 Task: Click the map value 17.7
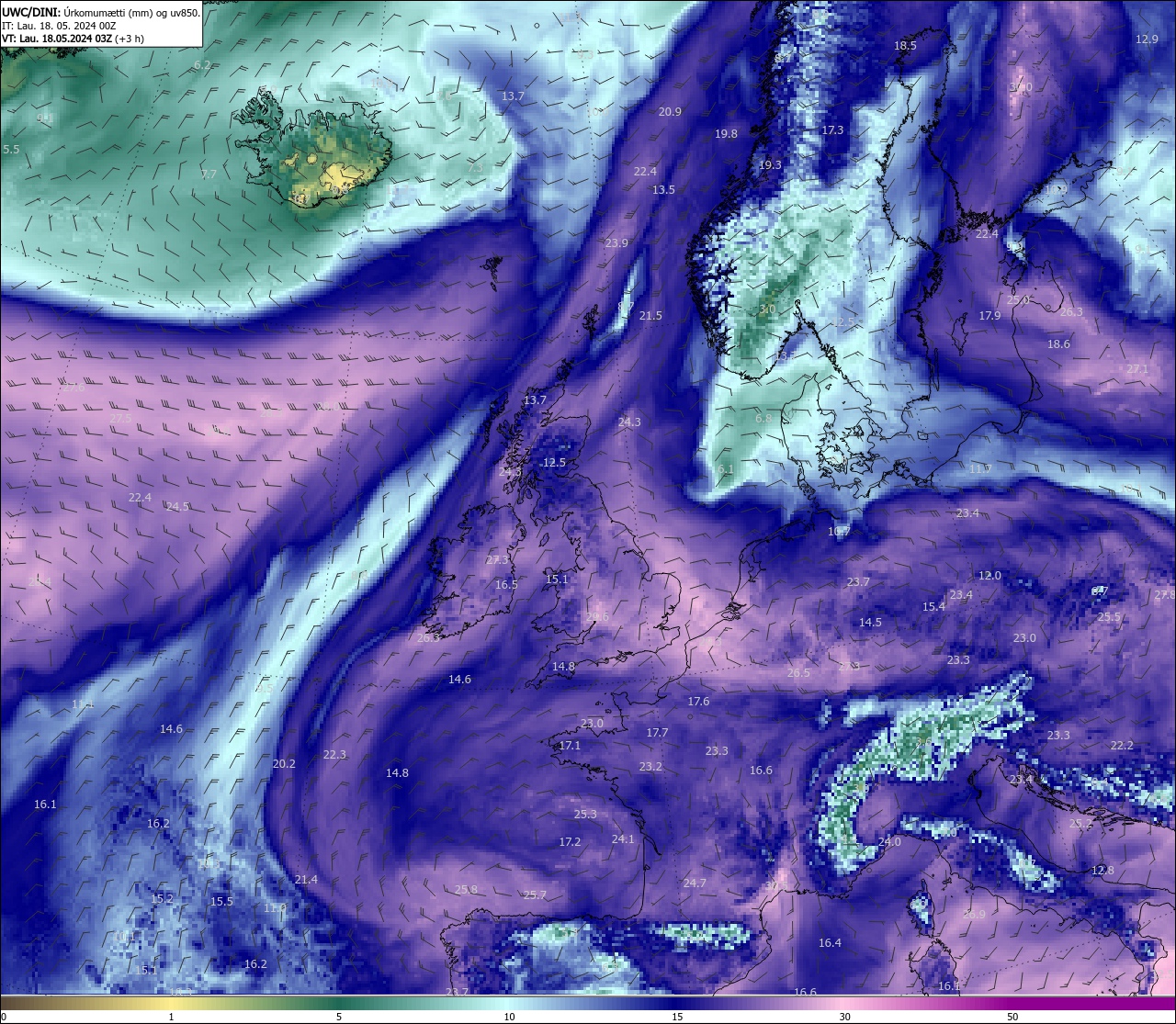point(657,733)
